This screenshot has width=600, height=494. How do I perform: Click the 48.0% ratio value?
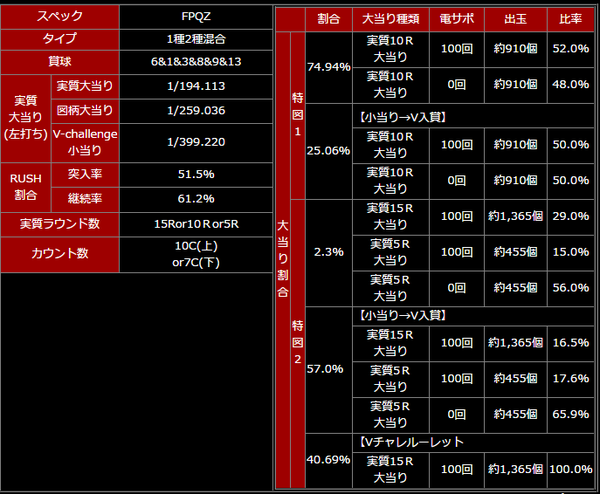pos(571,85)
